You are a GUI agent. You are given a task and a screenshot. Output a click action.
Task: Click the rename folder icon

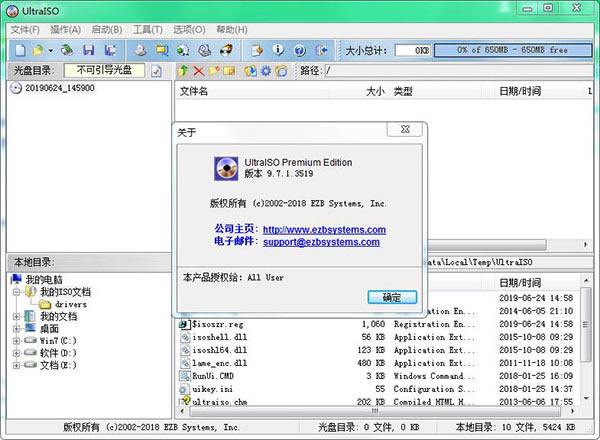[229, 71]
